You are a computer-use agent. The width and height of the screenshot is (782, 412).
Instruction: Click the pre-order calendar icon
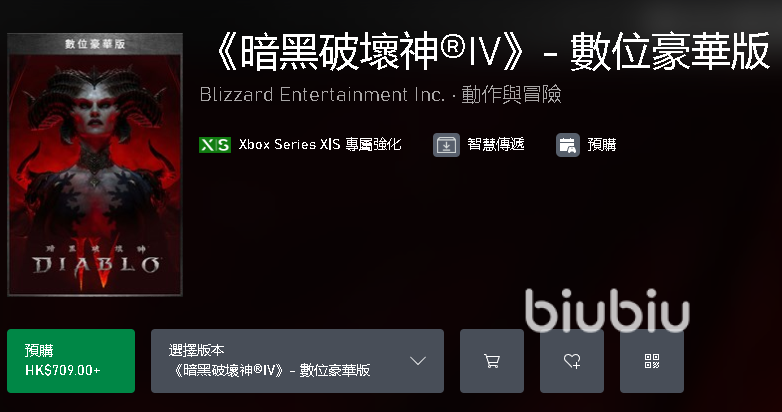(x=568, y=145)
